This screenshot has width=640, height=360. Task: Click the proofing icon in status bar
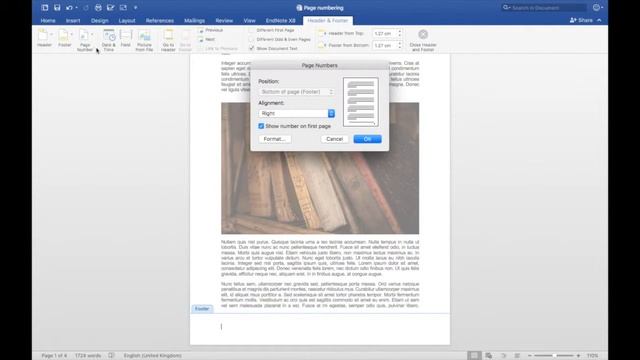point(111,356)
